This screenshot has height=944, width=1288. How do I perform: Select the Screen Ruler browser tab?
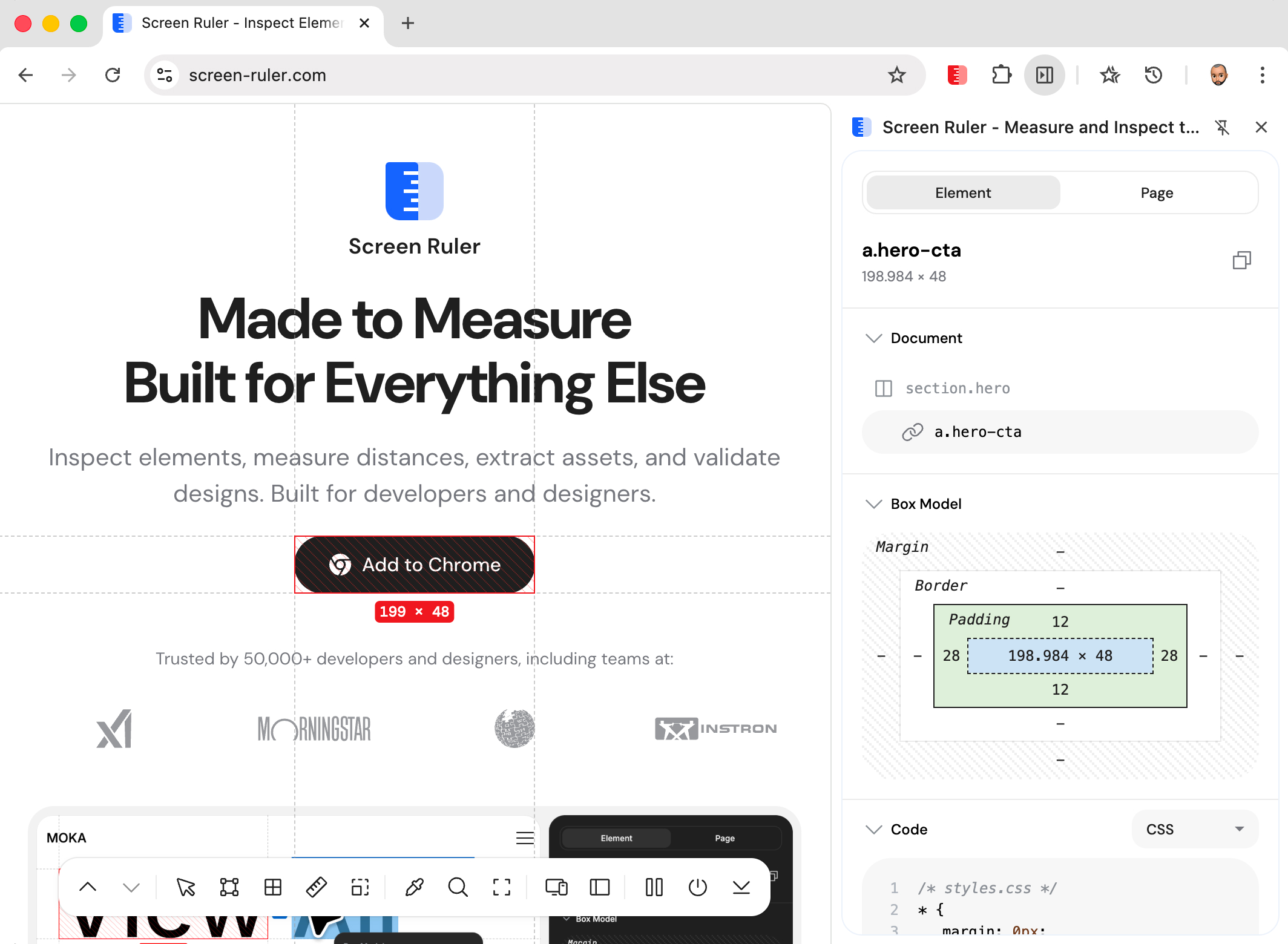coord(242,24)
